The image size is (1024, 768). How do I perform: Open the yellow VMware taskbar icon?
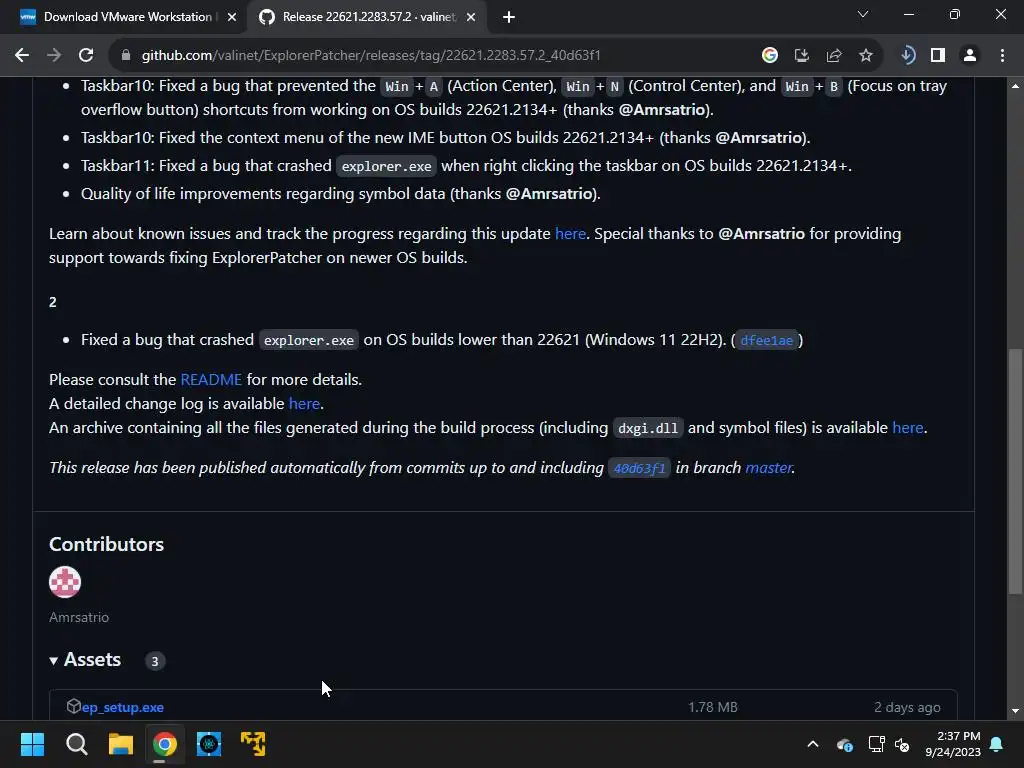[253, 744]
